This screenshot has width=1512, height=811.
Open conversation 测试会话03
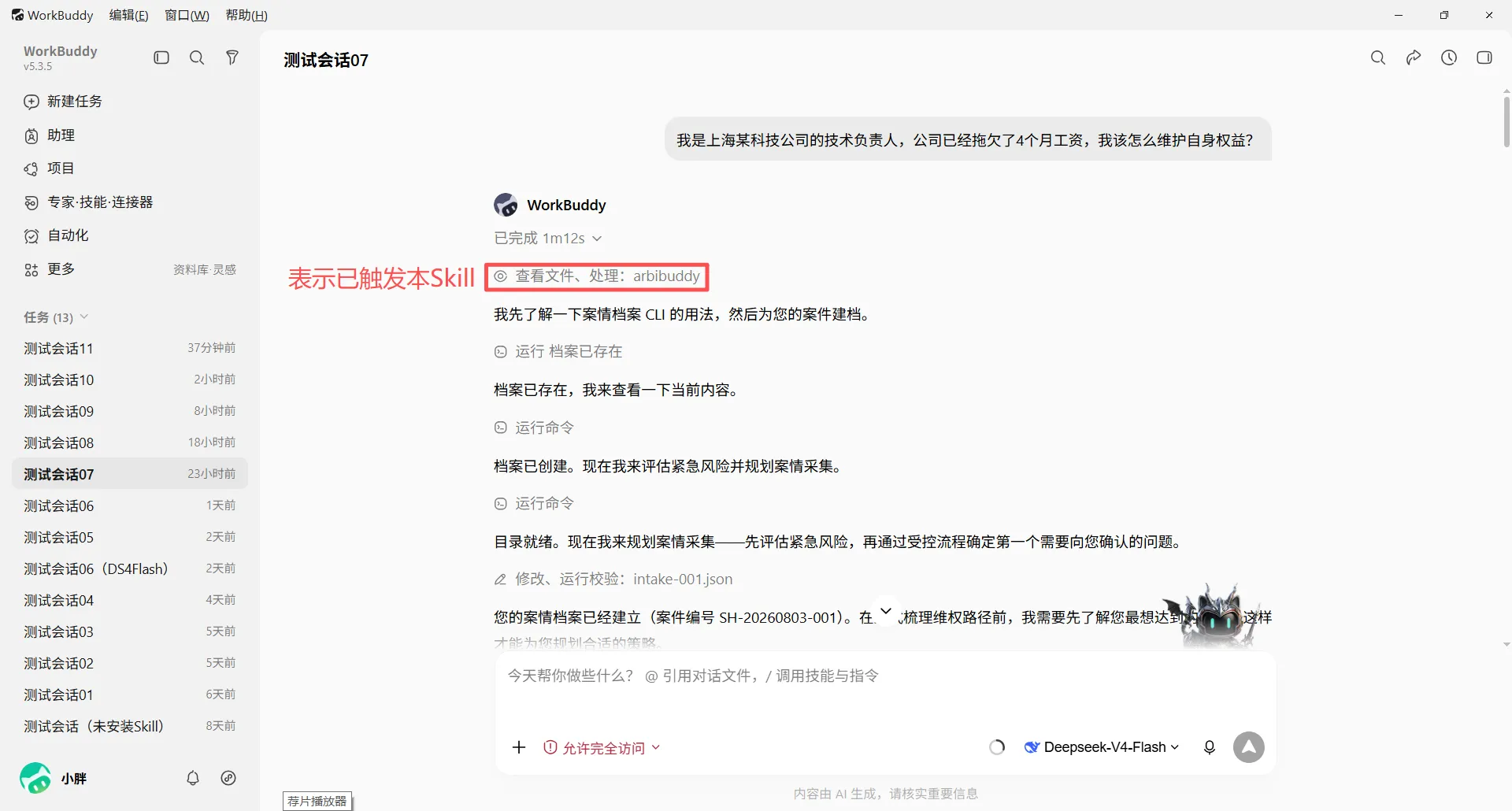point(130,631)
